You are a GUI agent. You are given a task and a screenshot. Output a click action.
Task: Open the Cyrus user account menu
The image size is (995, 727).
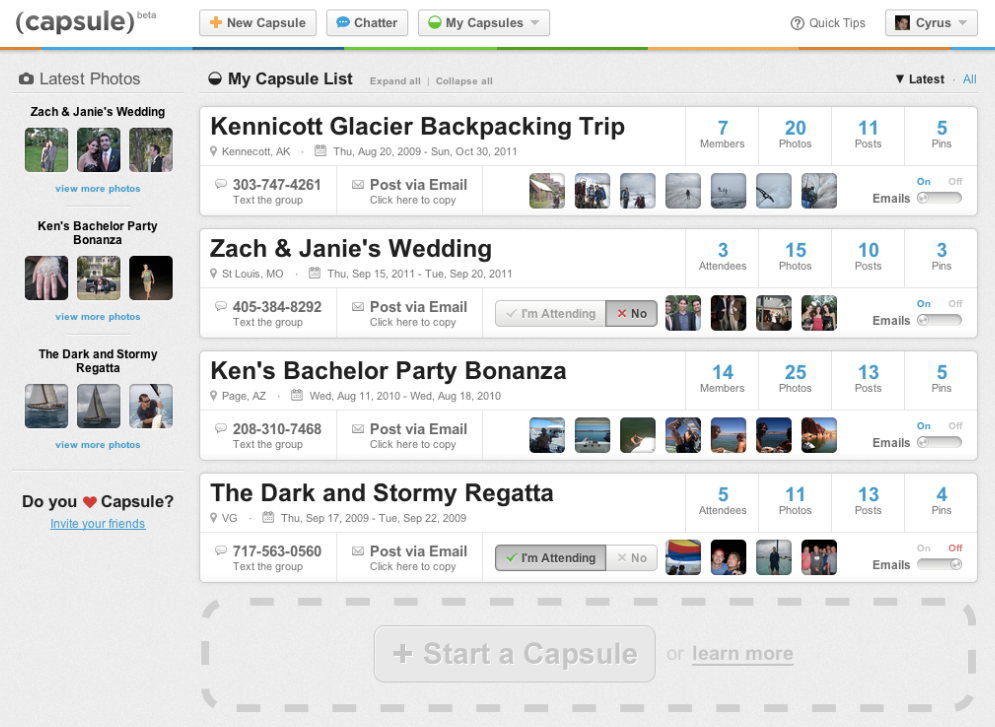pyautogui.click(x=930, y=23)
